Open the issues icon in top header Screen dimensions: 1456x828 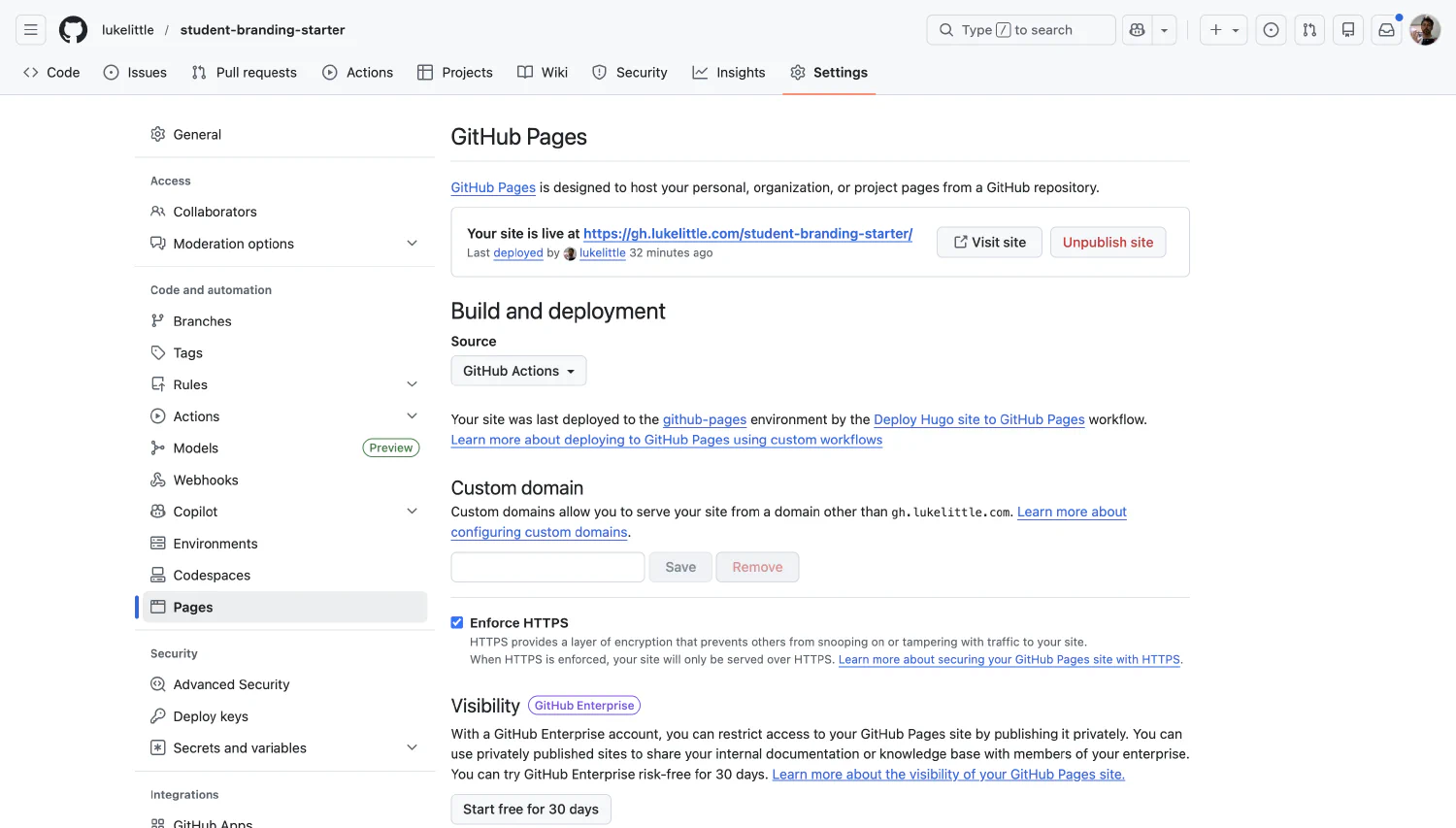[x=1271, y=30]
